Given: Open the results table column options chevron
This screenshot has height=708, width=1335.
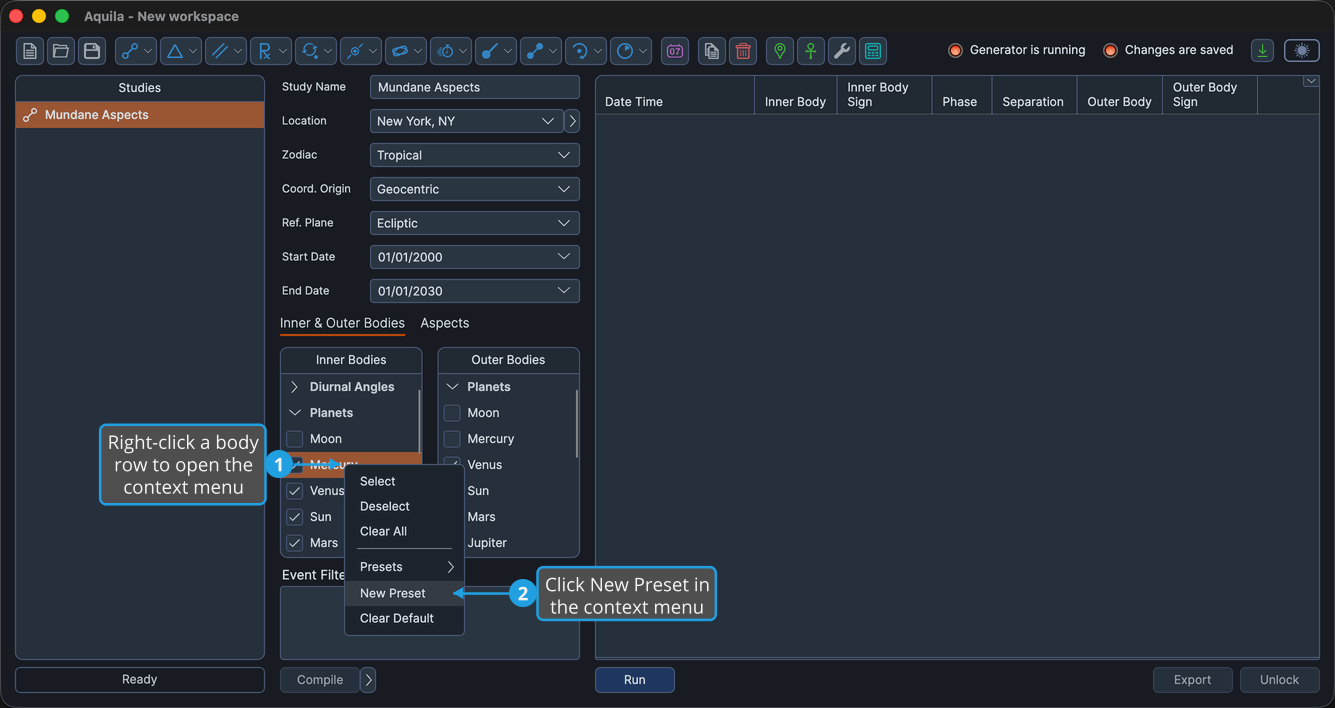Looking at the screenshot, I should pos(1311,82).
